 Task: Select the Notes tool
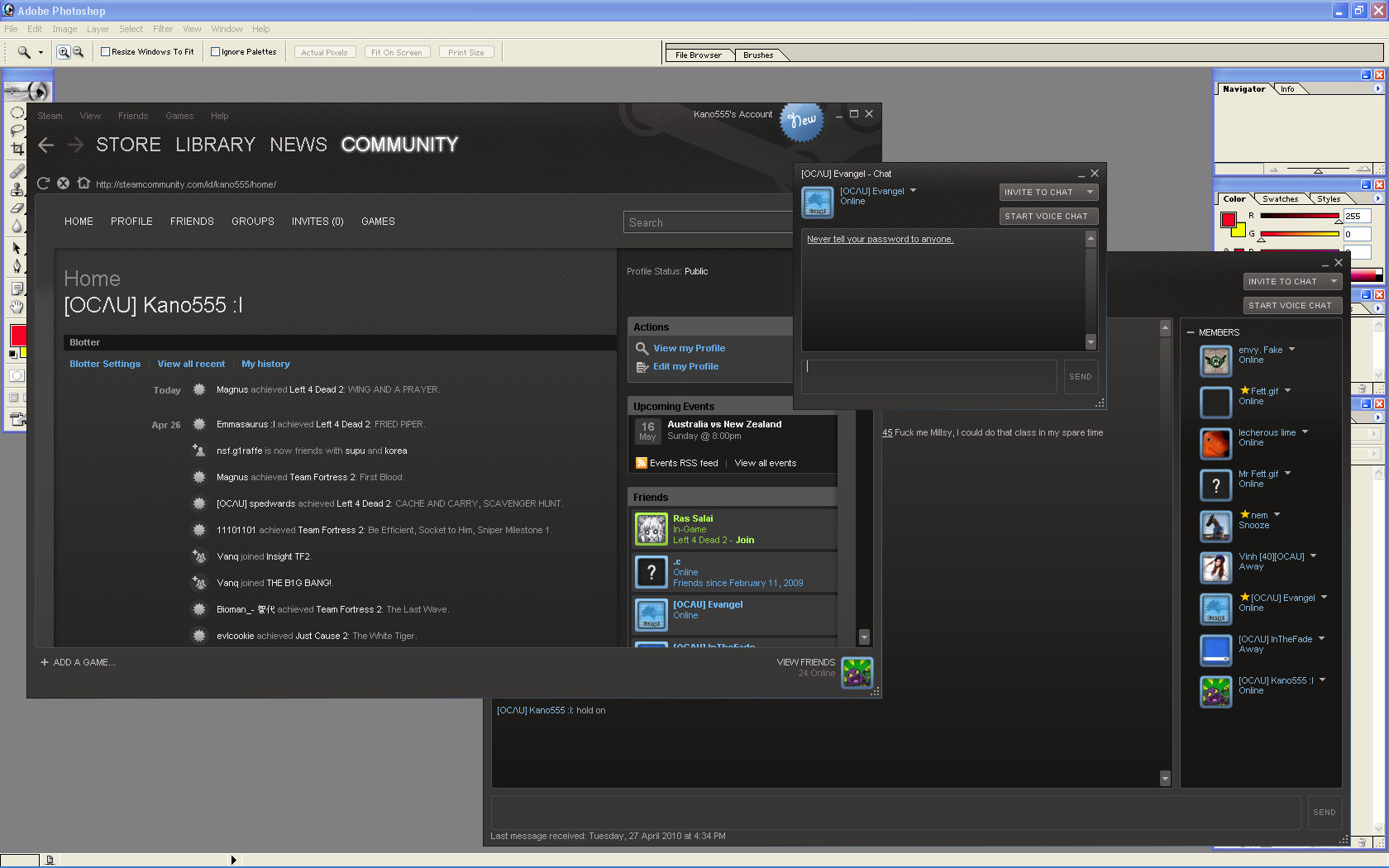pos(17,288)
